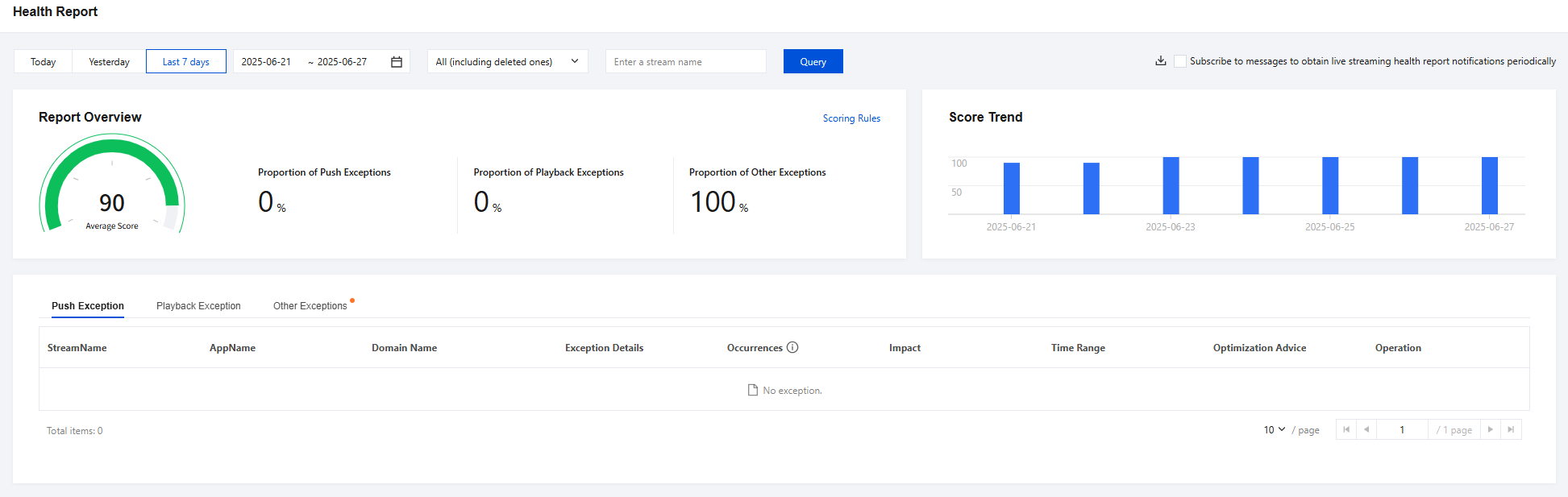The width and height of the screenshot is (1568, 497).
Task: Enable health report subscription checkbox
Action: coord(1180,61)
